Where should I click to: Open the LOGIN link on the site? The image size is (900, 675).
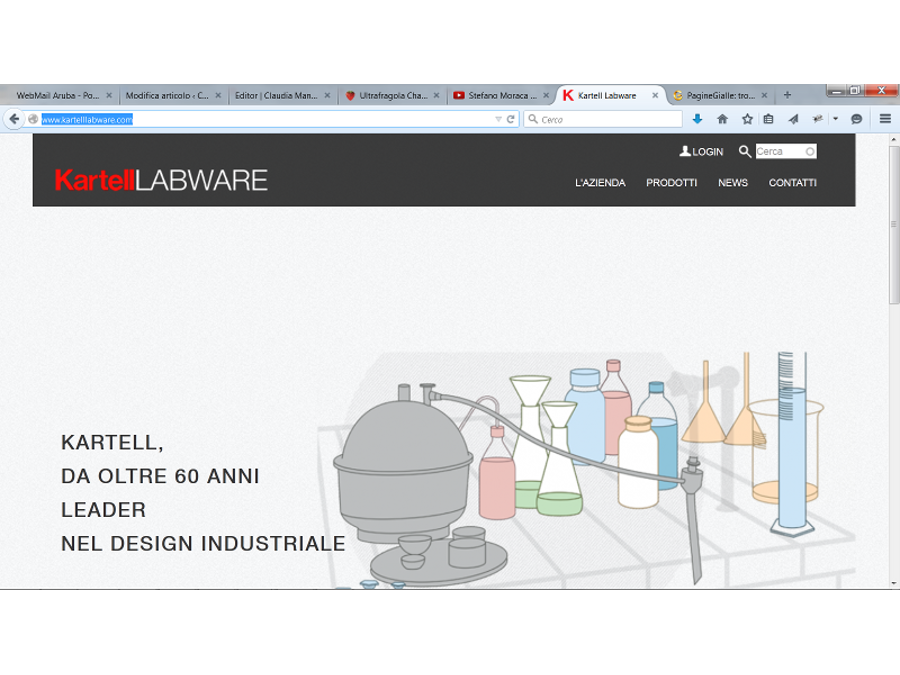click(701, 152)
